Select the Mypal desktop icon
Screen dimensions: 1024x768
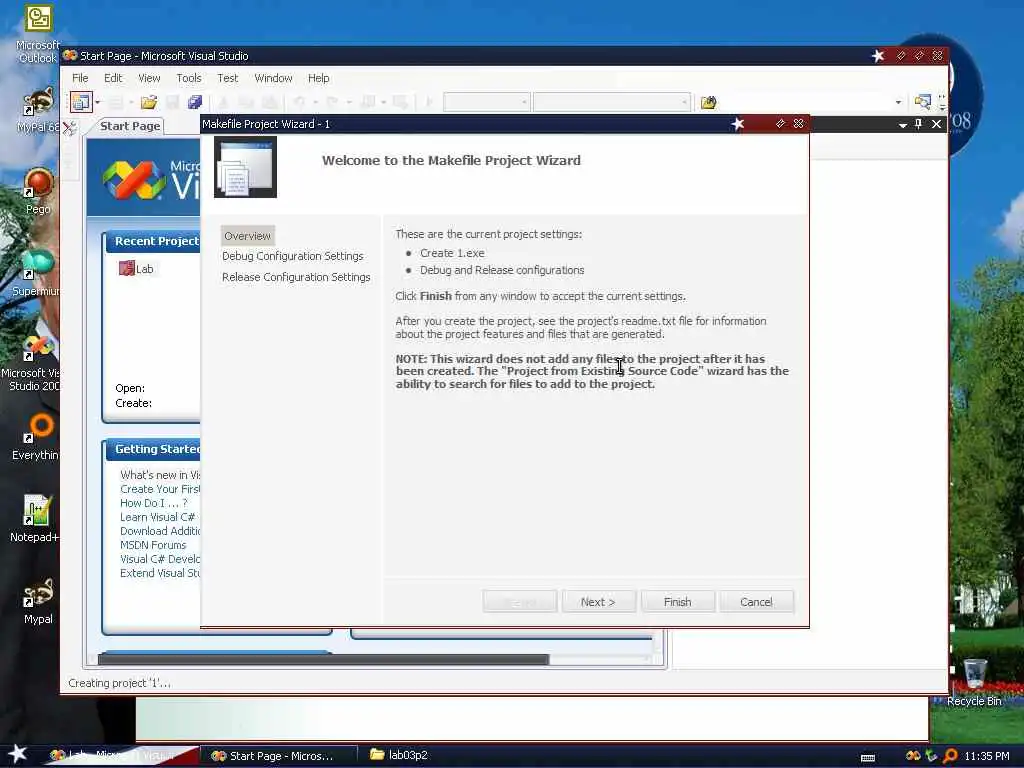(x=38, y=601)
